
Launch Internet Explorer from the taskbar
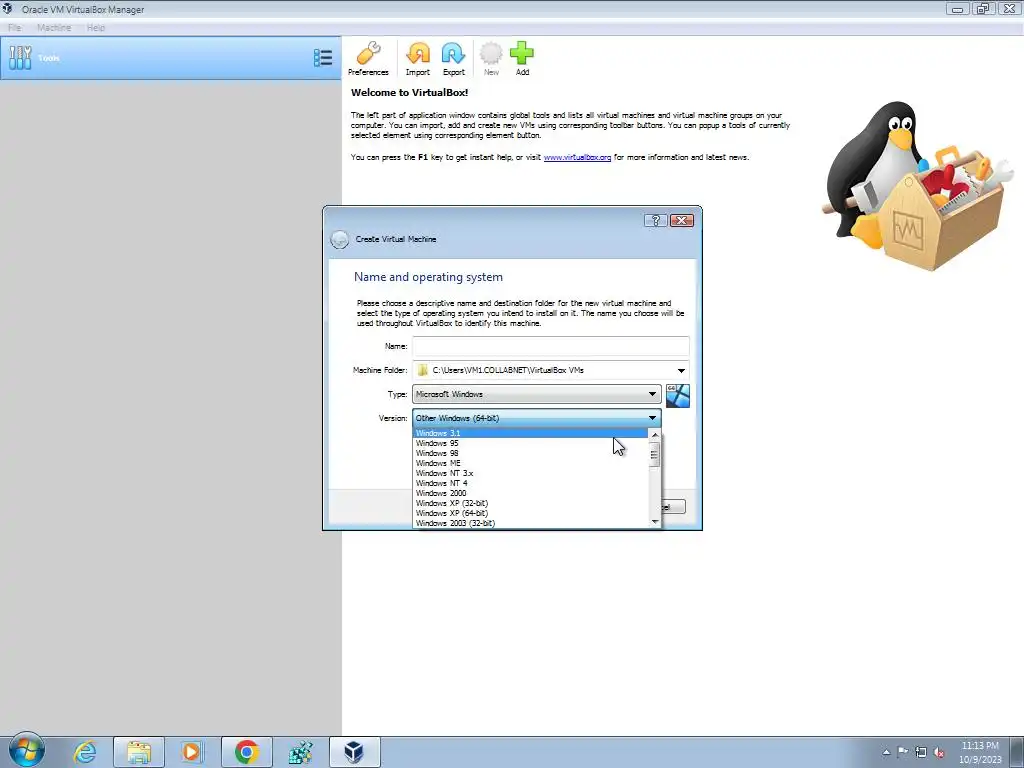tap(85, 752)
